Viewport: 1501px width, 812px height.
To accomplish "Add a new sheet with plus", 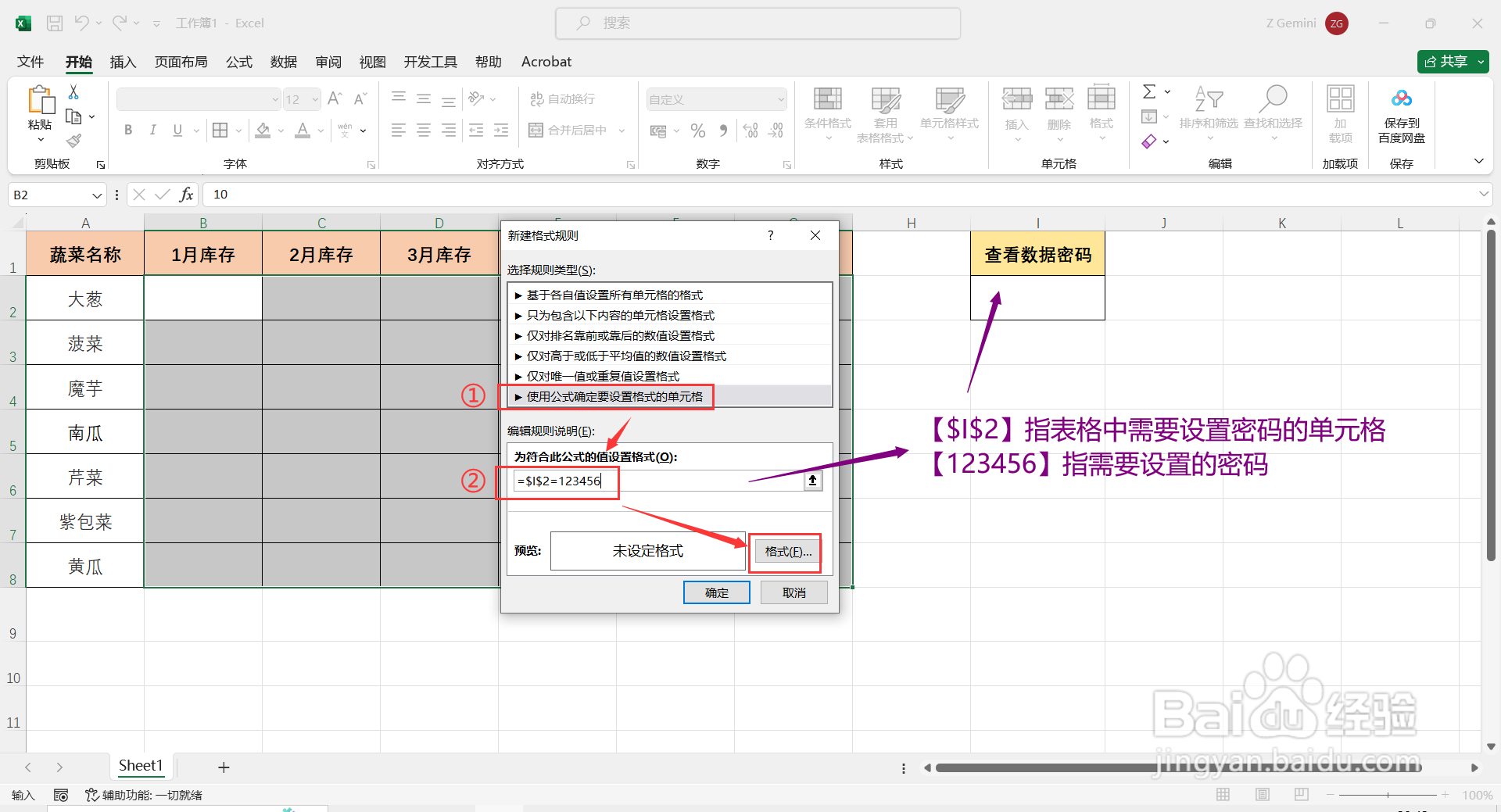I will pyautogui.click(x=224, y=767).
